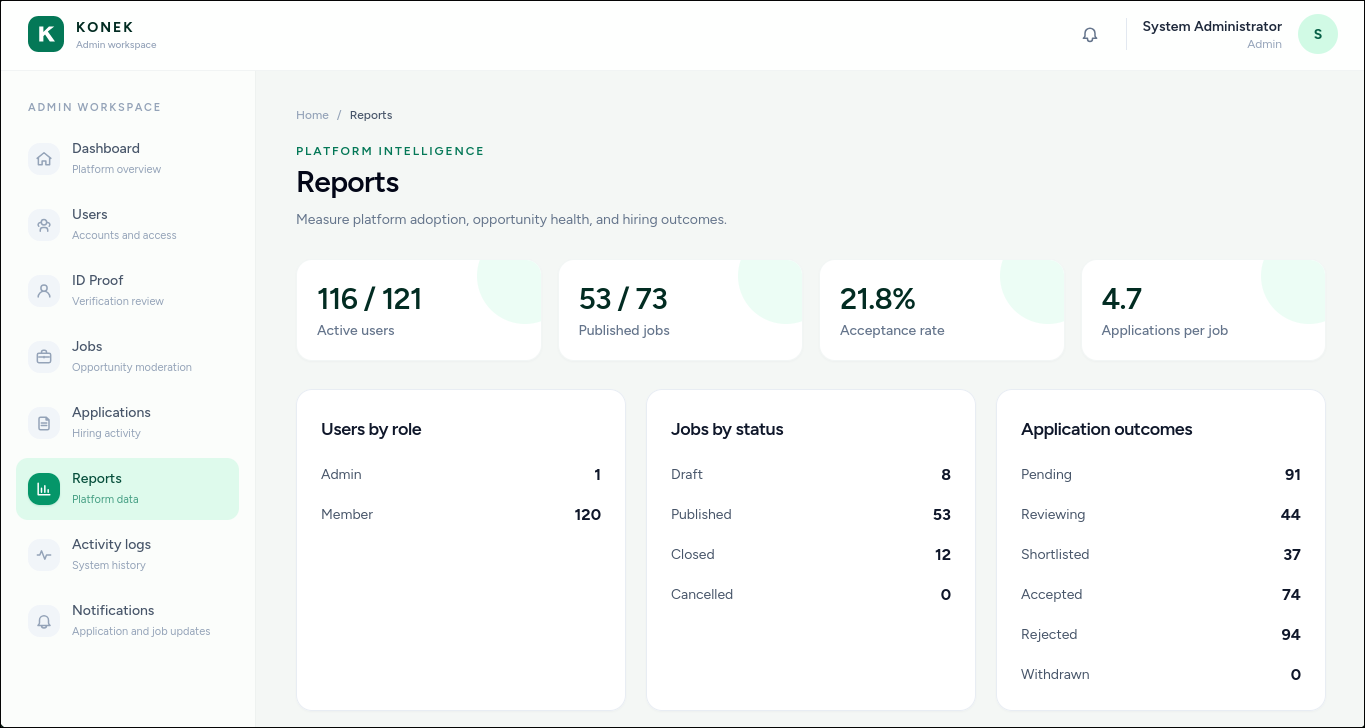Screen dimensions: 1365x728
Task: Click the Published status label
Action: [x=701, y=514]
